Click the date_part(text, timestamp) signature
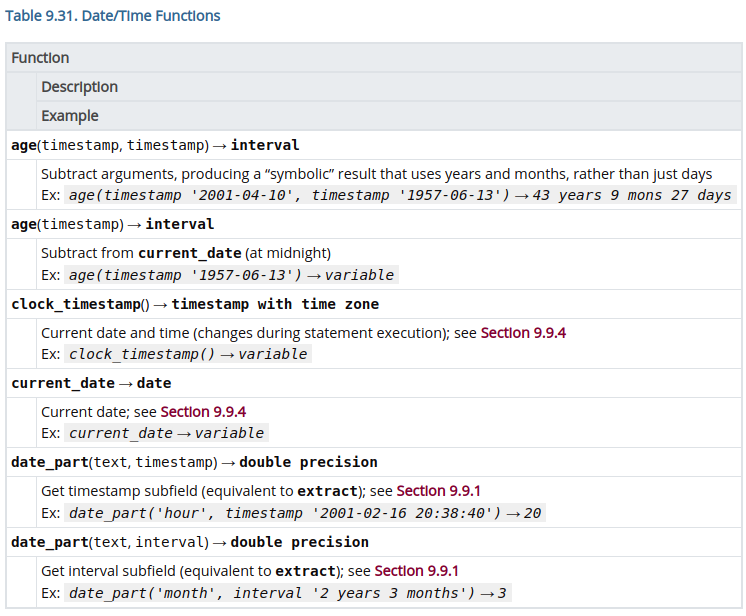The image size is (746, 616). pyautogui.click(x=194, y=462)
